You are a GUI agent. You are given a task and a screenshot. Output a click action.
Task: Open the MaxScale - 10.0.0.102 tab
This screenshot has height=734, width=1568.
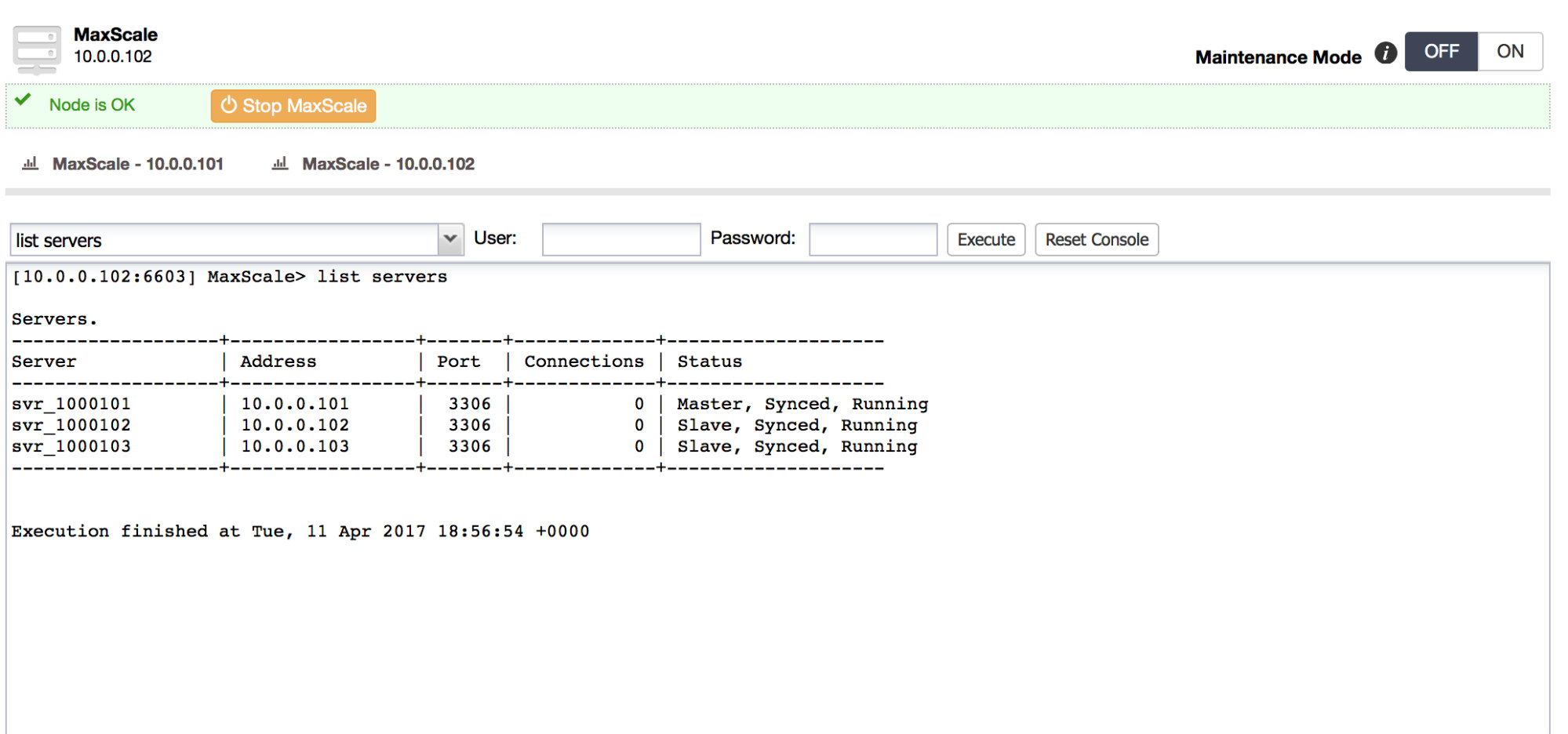coord(387,164)
